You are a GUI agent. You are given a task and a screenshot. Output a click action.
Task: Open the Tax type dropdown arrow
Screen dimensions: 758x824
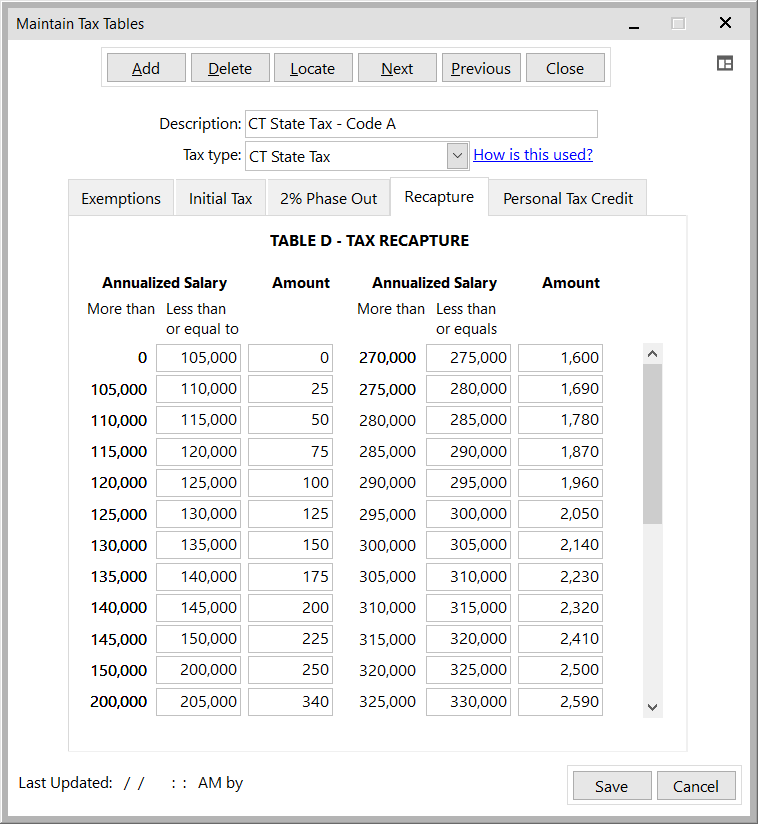click(457, 156)
